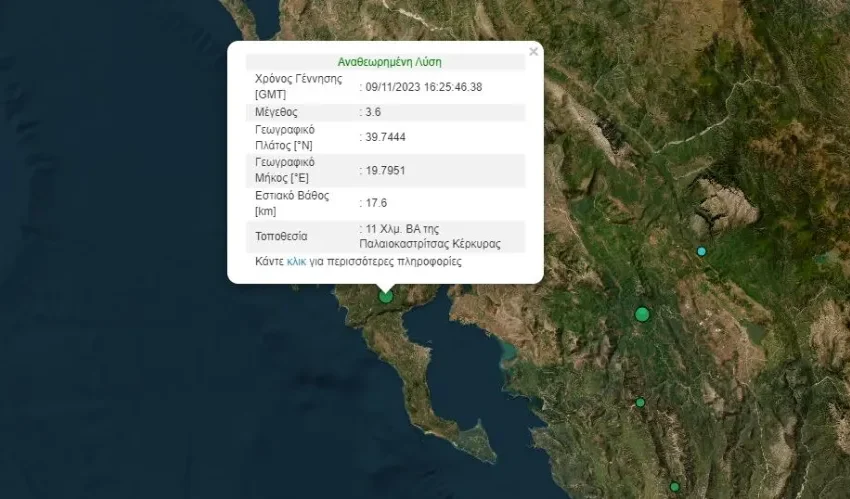Click the 'Γεωγραφικό Πλάτος [°N]' label

click(285, 137)
